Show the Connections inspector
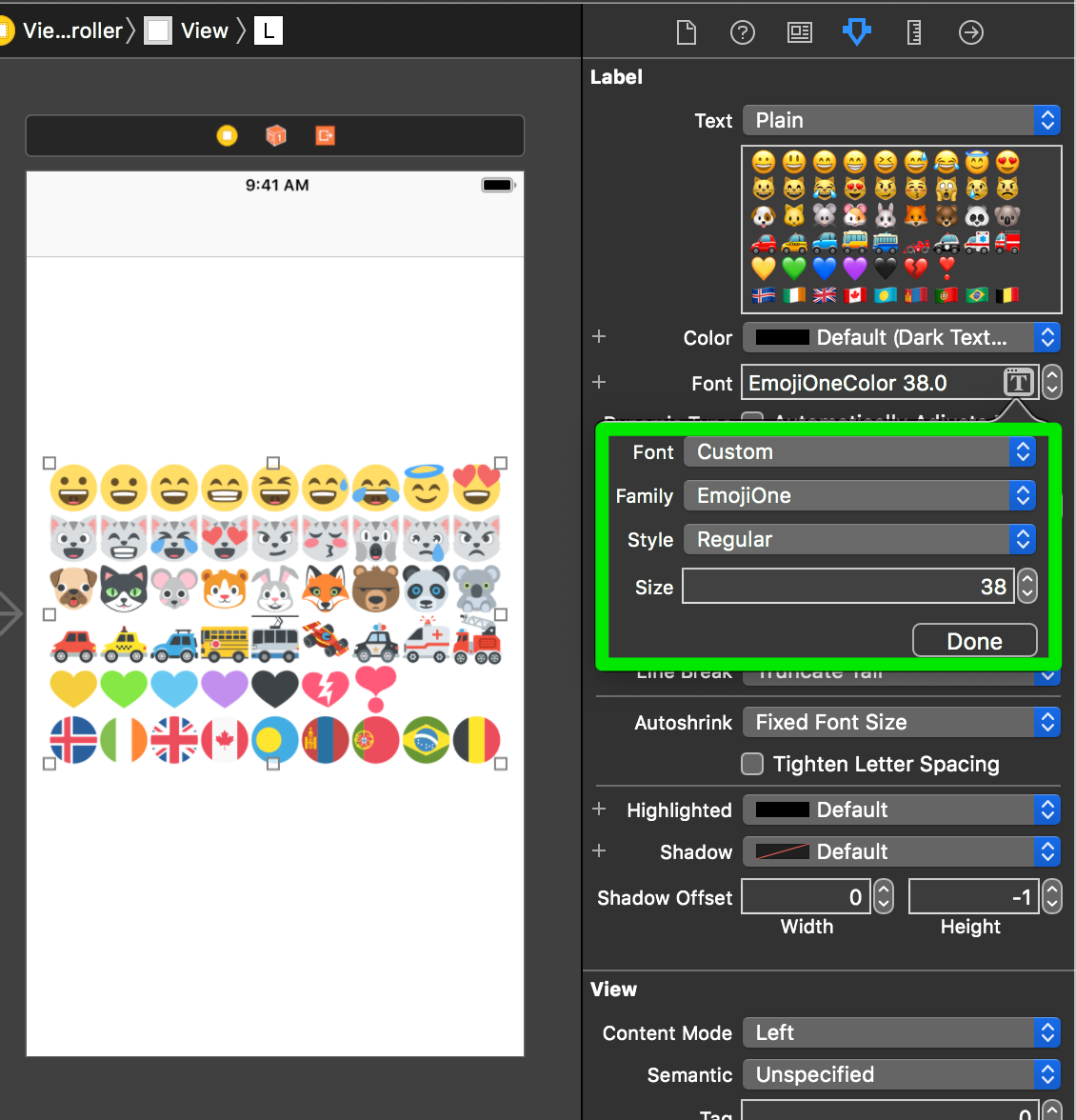Screen dimensions: 1076x1120 coord(971,33)
